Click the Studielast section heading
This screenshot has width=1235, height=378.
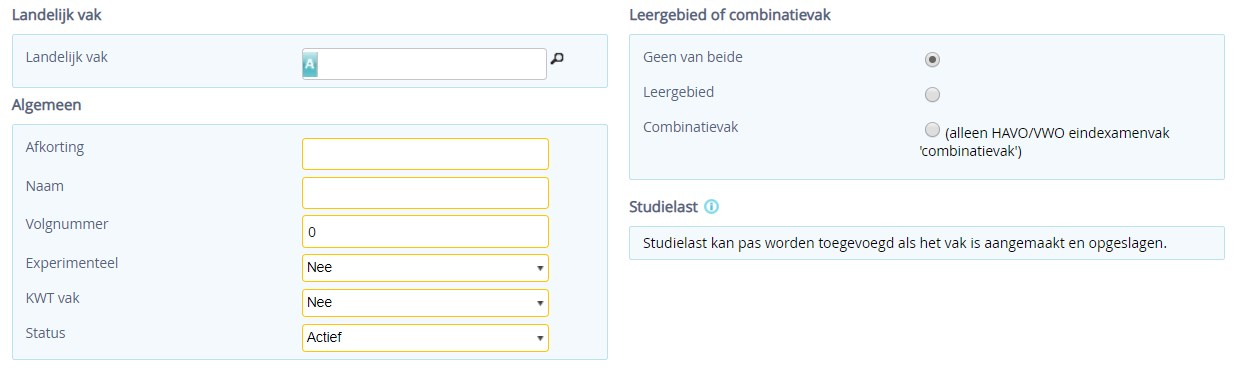point(663,207)
